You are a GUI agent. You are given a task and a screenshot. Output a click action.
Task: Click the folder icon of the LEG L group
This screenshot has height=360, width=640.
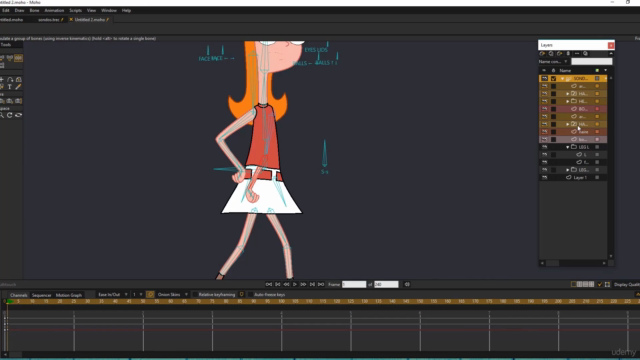point(574,147)
